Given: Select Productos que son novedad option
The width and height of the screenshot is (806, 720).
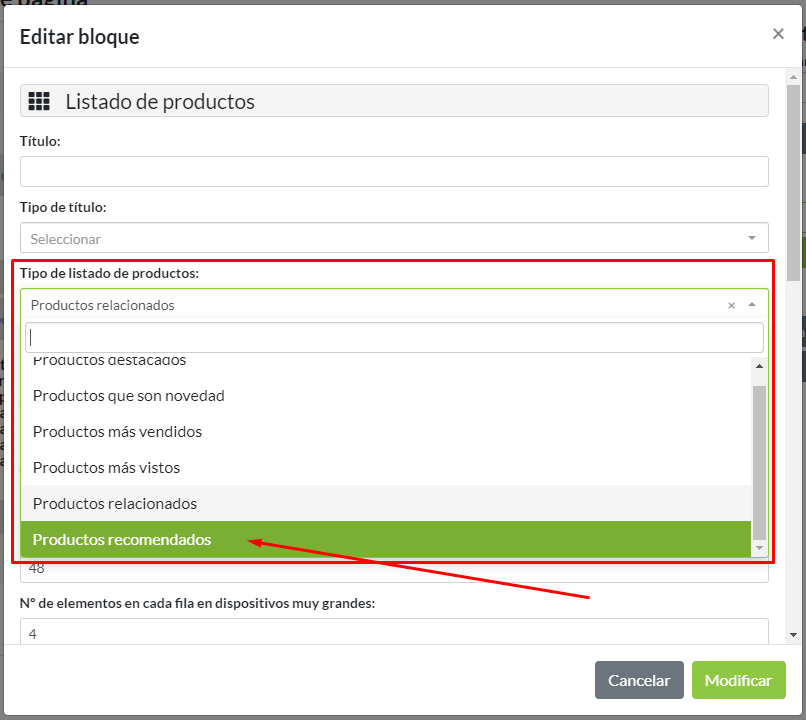Looking at the screenshot, I should point(128,396).
